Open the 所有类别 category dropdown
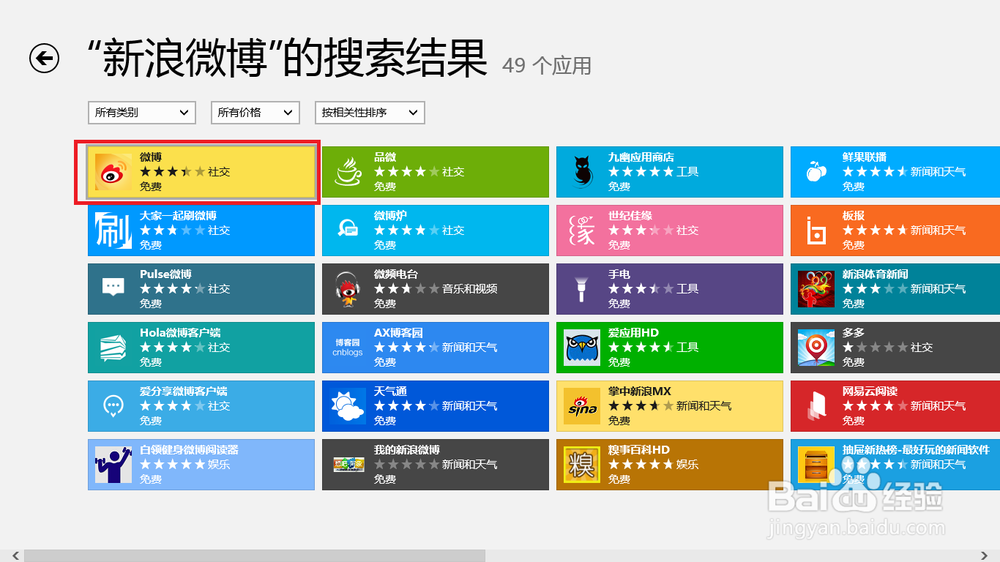This screenshot has width=1000, height=562. coord(142,113)
